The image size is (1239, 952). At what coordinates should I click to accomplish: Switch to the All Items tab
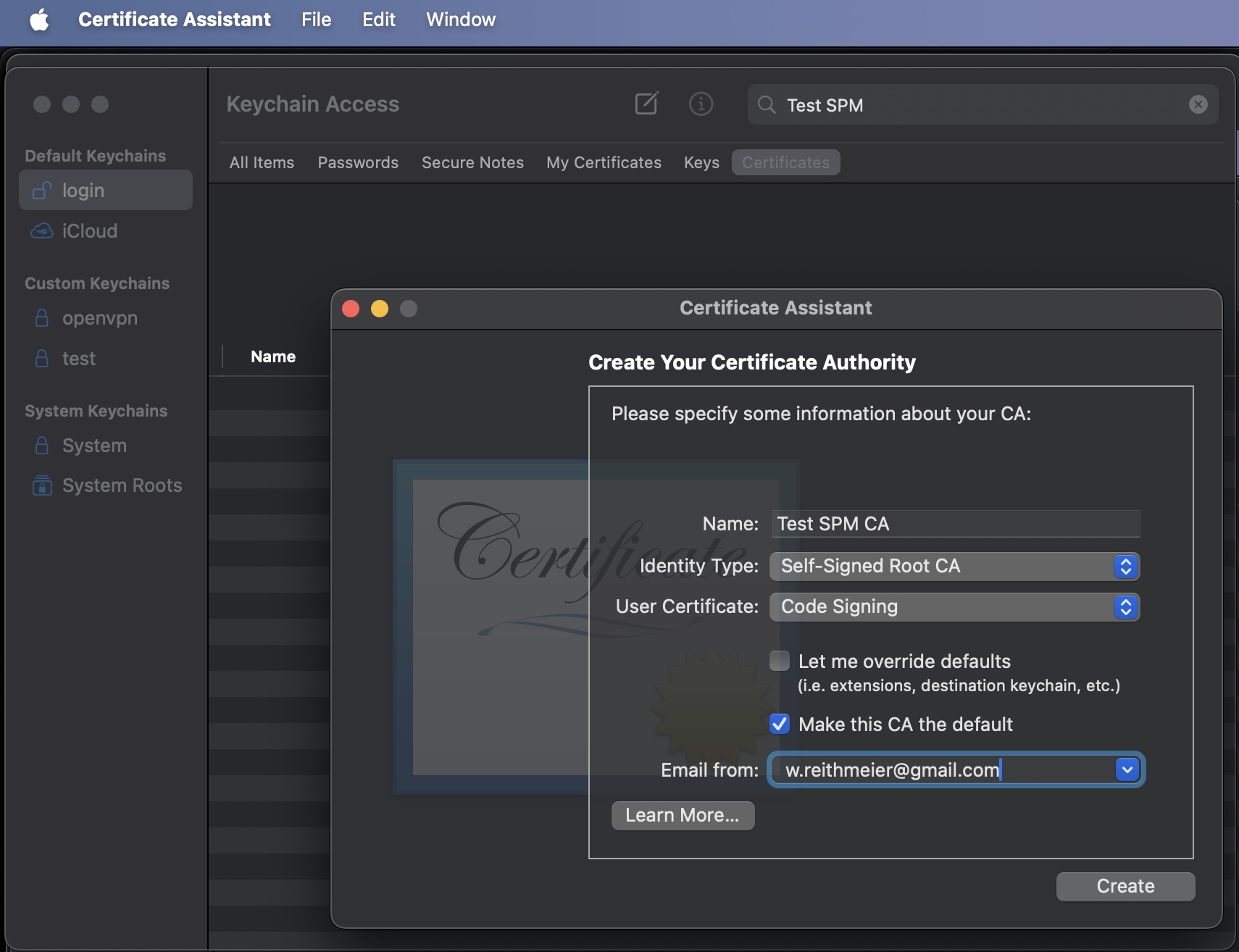262,162
